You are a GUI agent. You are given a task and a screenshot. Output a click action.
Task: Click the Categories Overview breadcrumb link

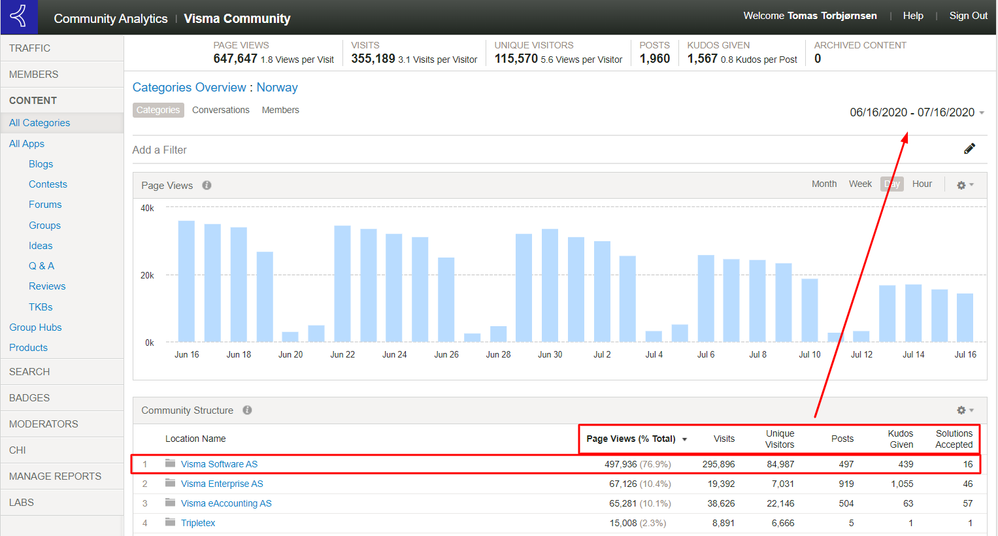click(189, 87)
